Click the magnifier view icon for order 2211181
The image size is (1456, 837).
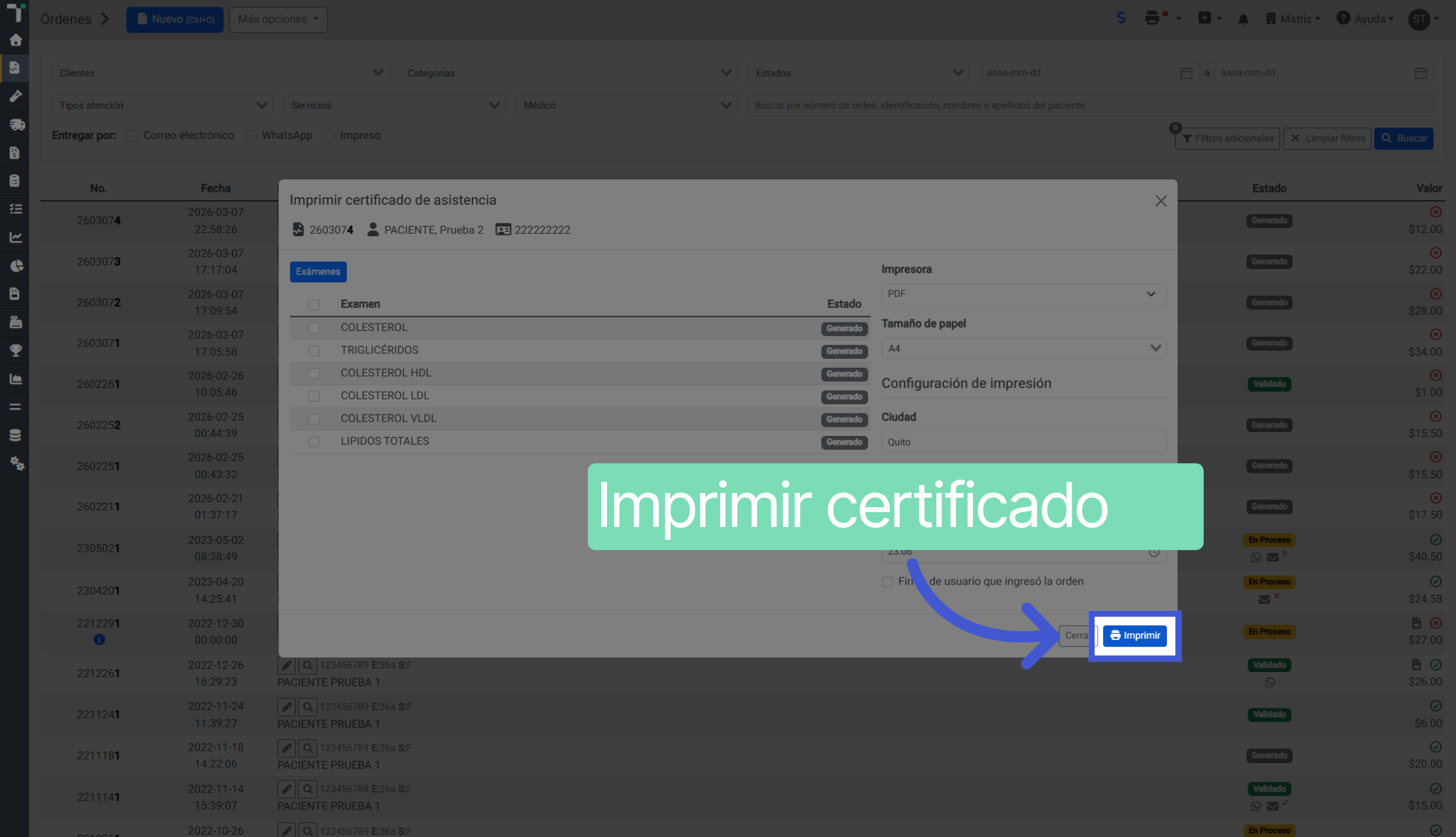pyautogui.click(x=308, y=748)
